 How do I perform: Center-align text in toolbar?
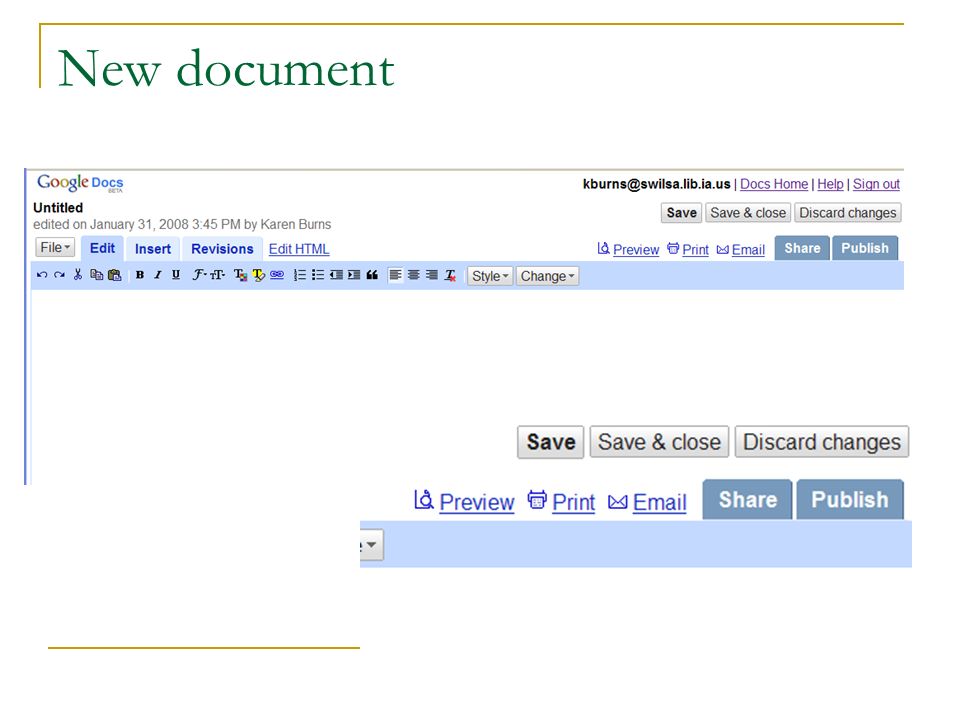click(414, 275)
